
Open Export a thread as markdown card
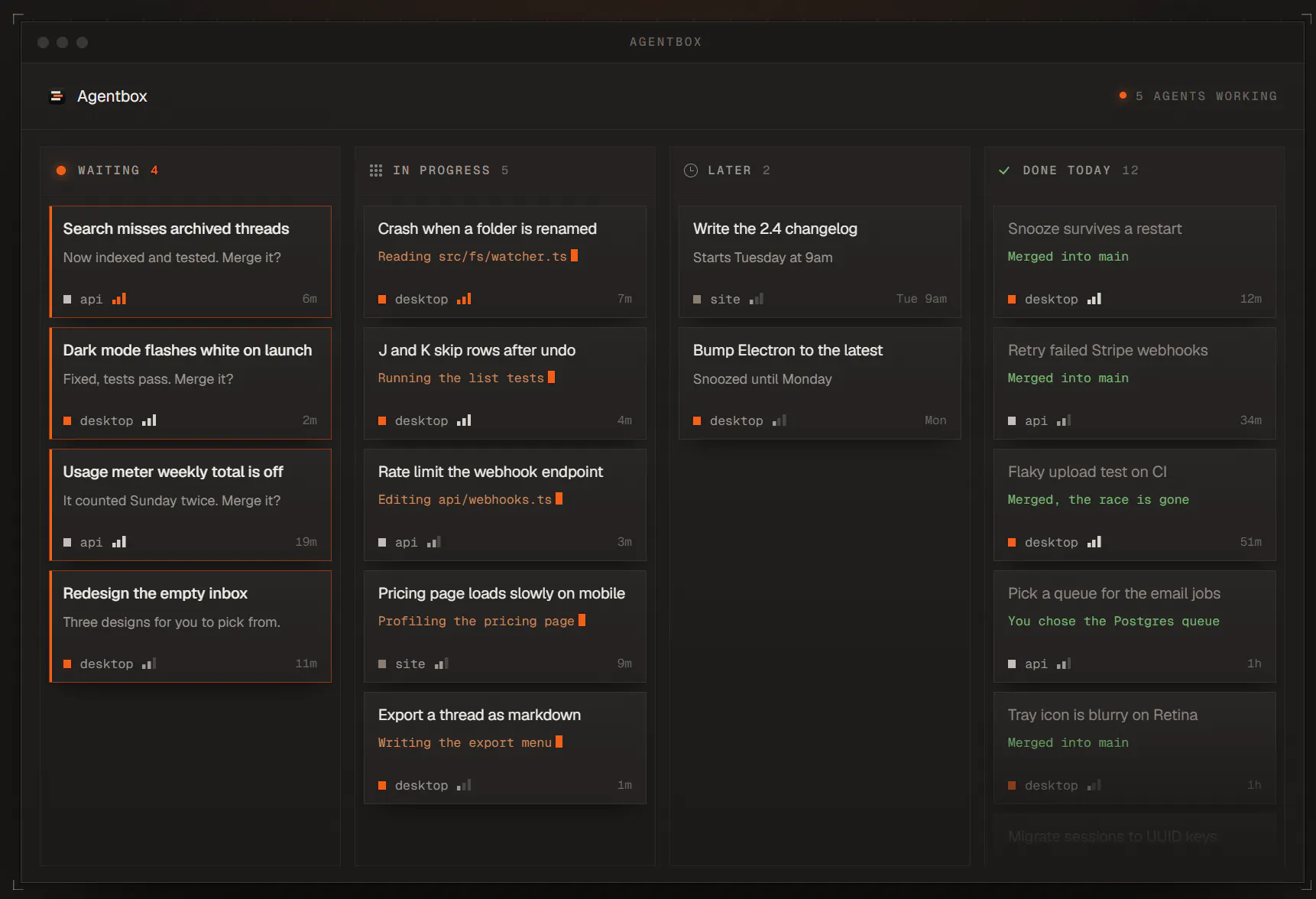pos(505,748)
